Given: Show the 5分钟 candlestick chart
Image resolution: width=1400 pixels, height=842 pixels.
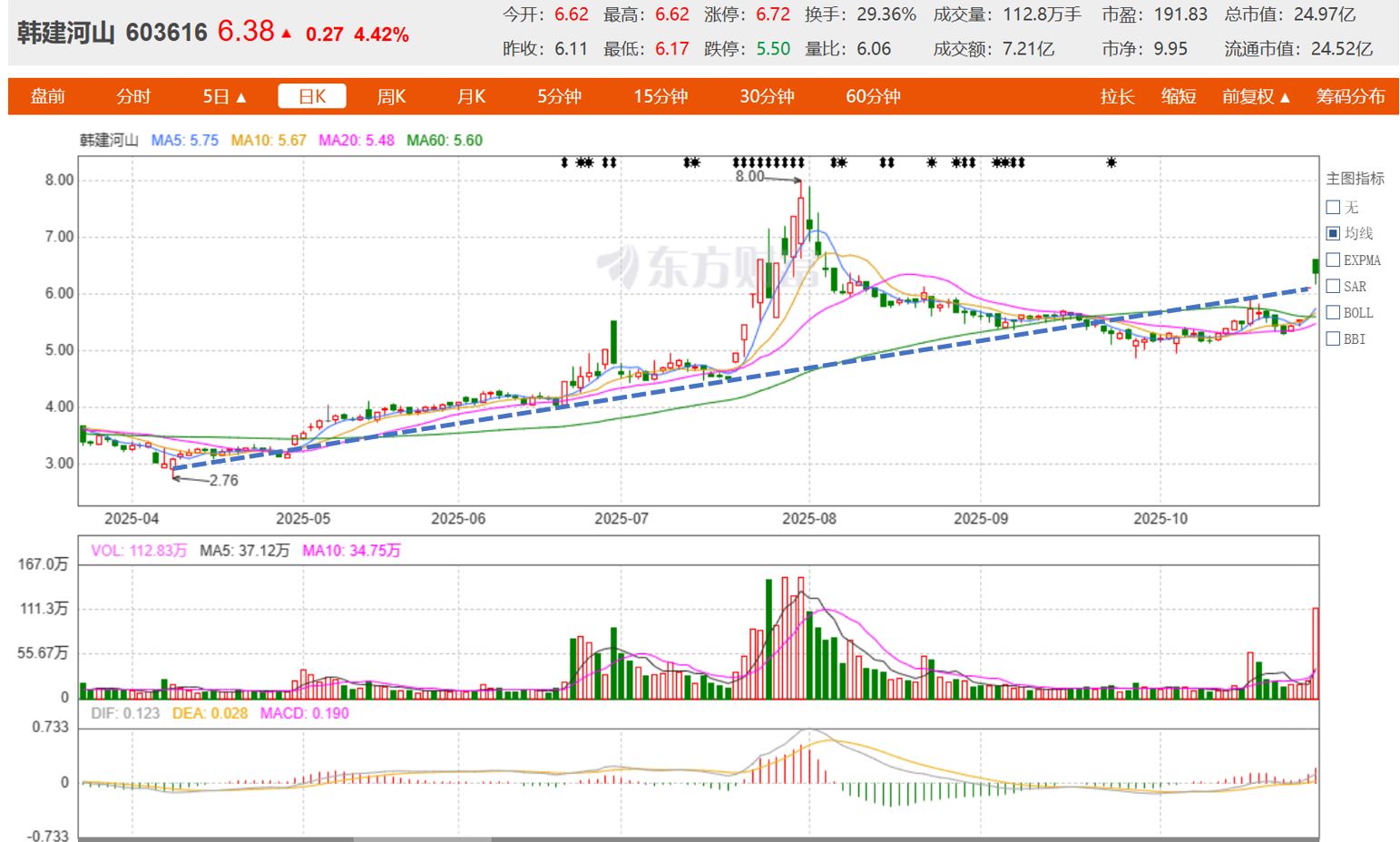Looking at the screenshot, I should point(559,96).
